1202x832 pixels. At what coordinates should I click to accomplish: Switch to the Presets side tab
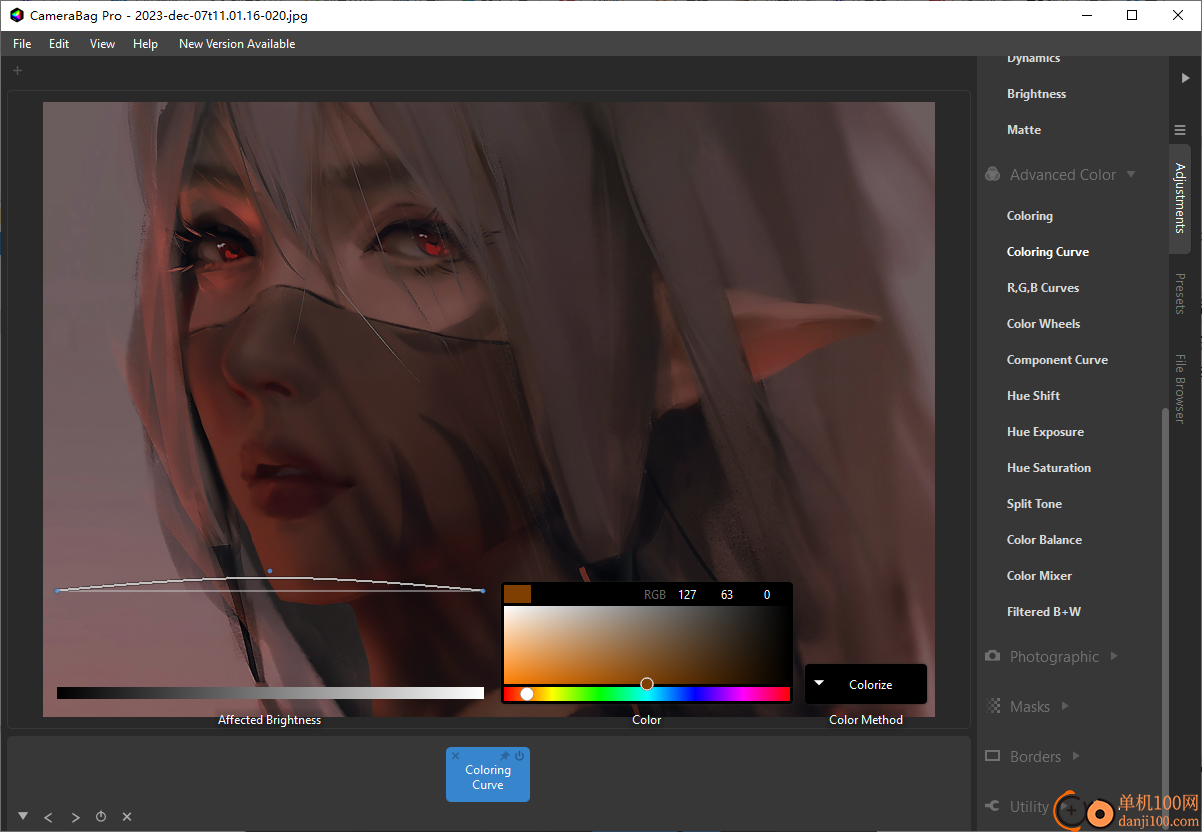(x=1180, y=294)
